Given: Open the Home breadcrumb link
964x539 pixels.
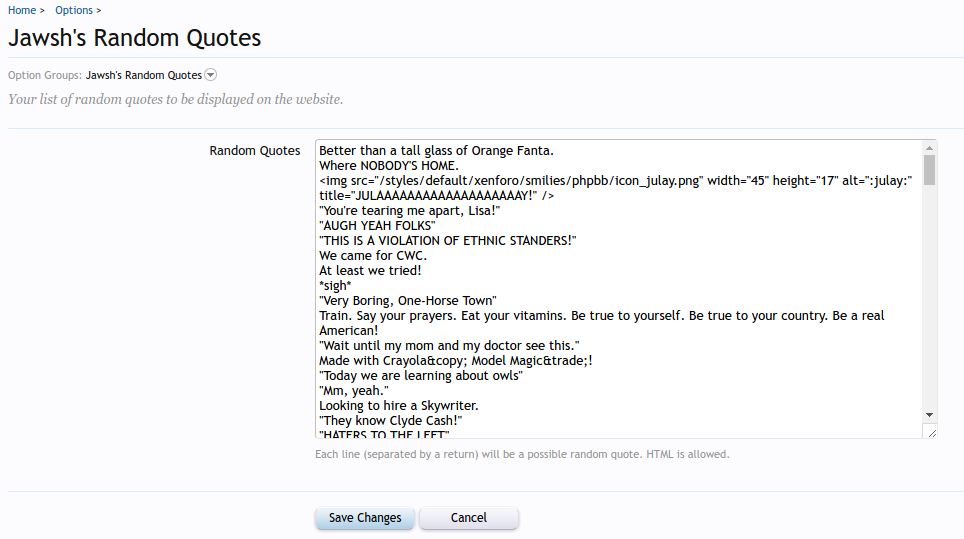Looking at the screenshot, I should pyautogui.click(x=22, y=10).
